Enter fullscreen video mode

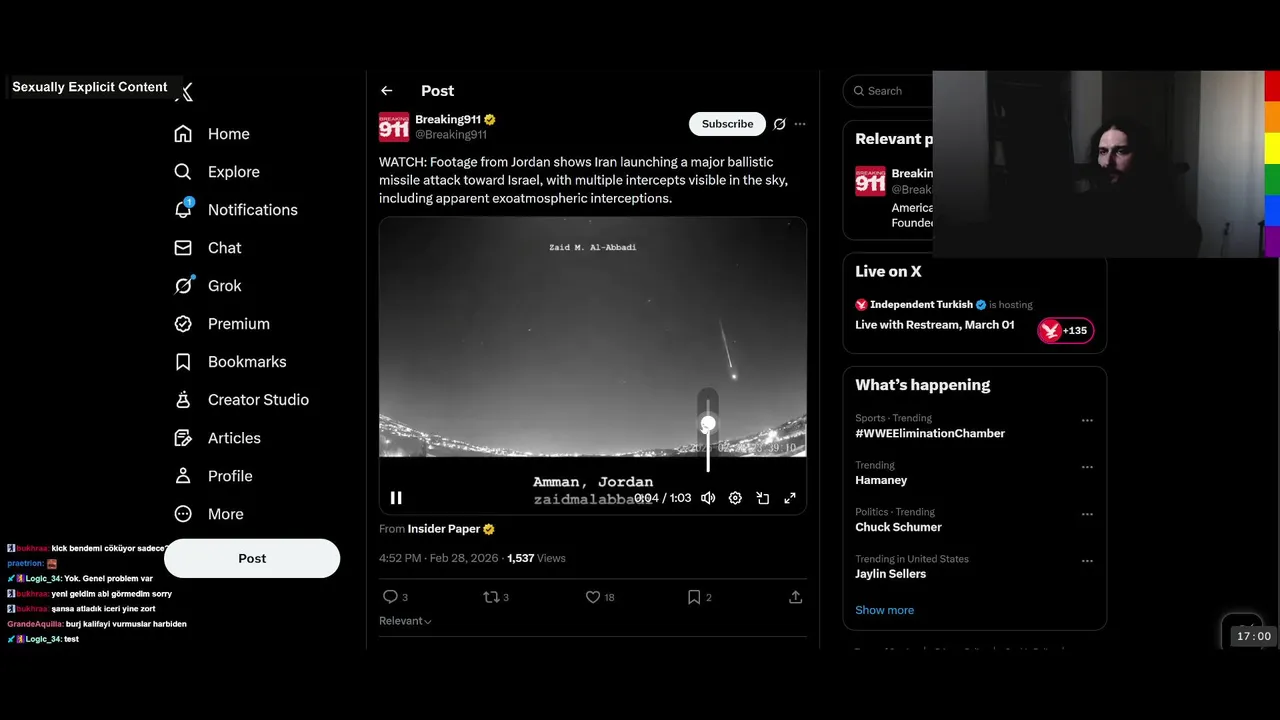tap(790, 498)
